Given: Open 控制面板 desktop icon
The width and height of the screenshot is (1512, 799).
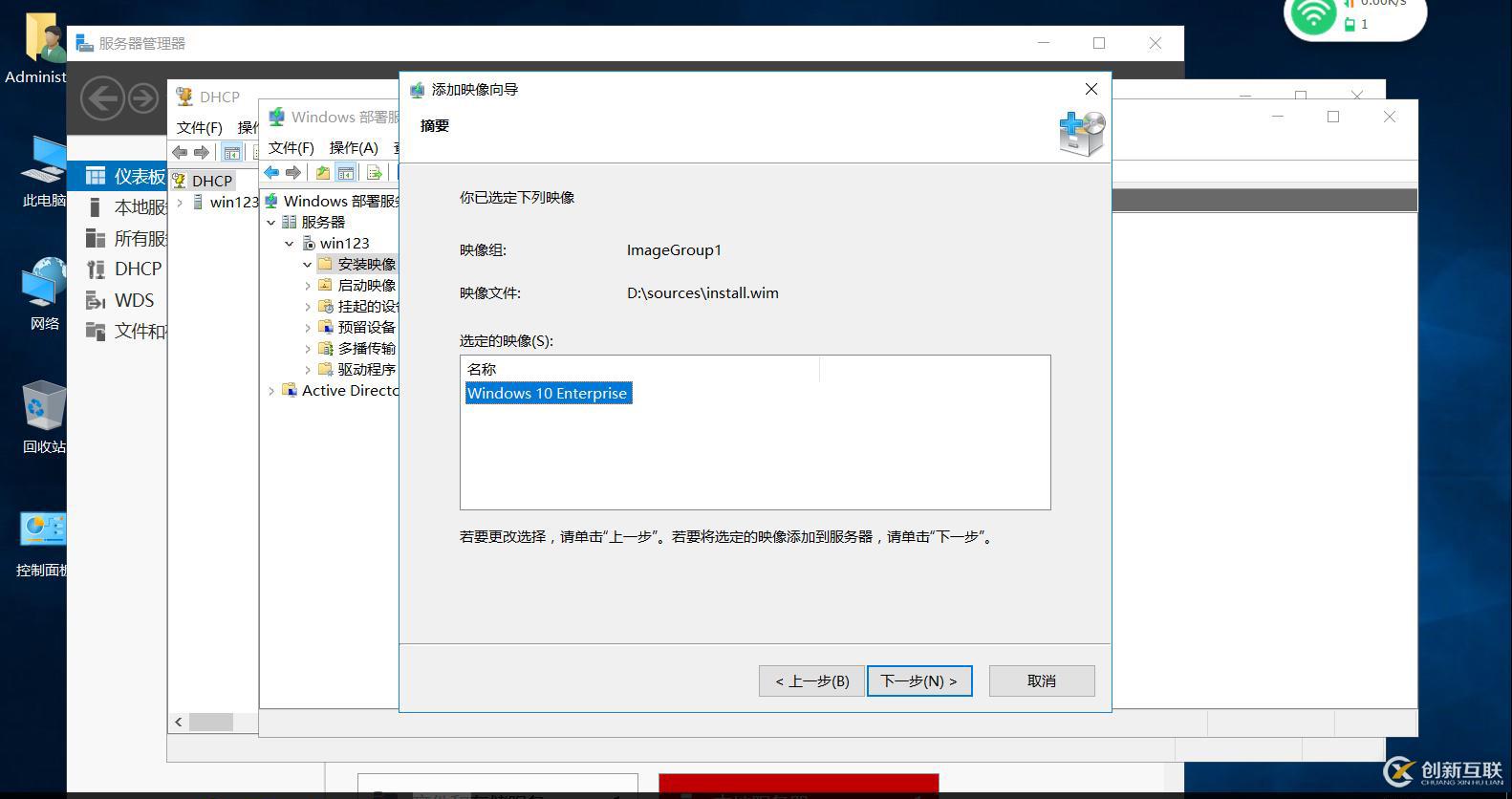Looking at the screenshot, I should 42,543.
